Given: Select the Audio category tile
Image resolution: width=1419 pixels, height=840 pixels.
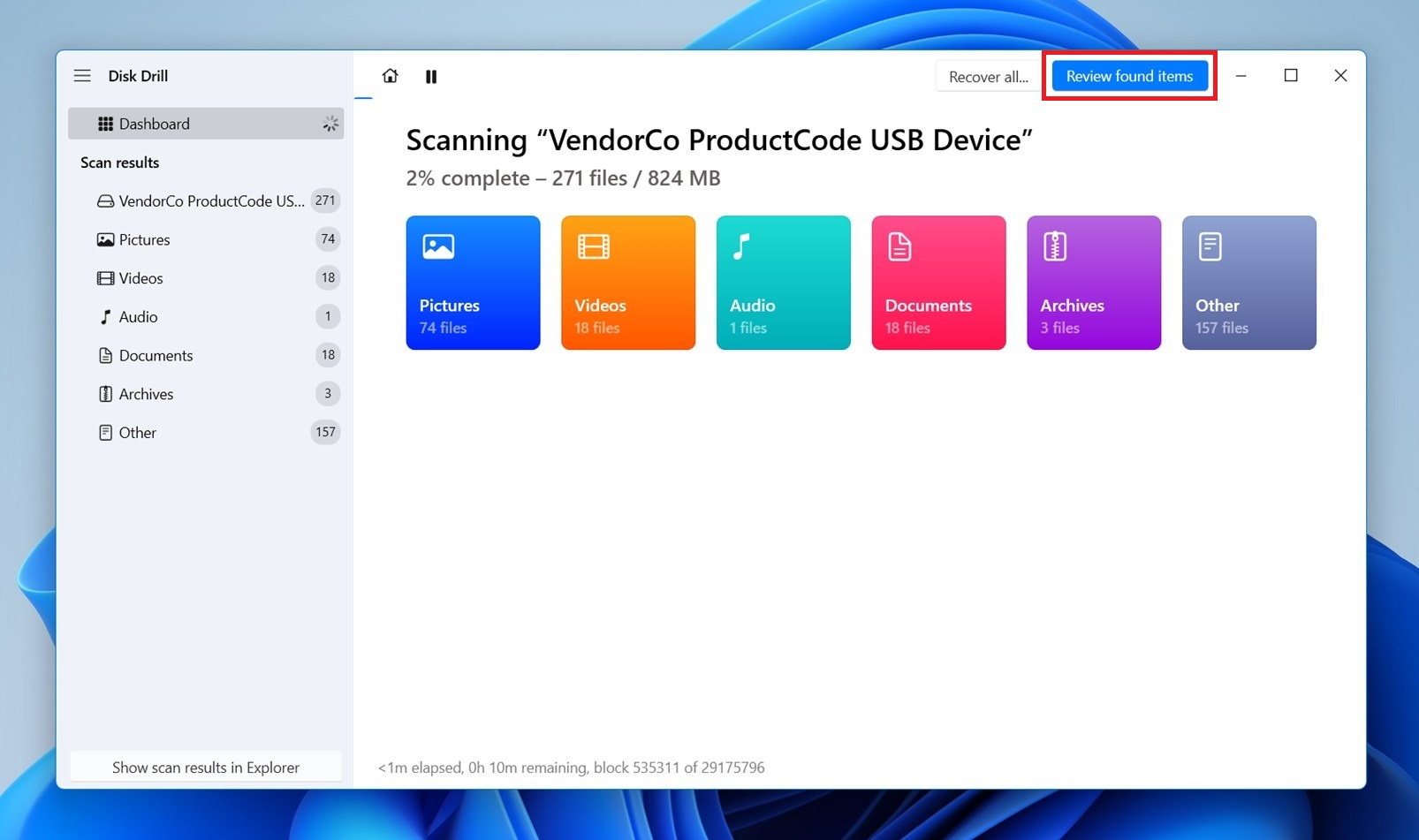Looking at the screenshot, I should [783, 283].
